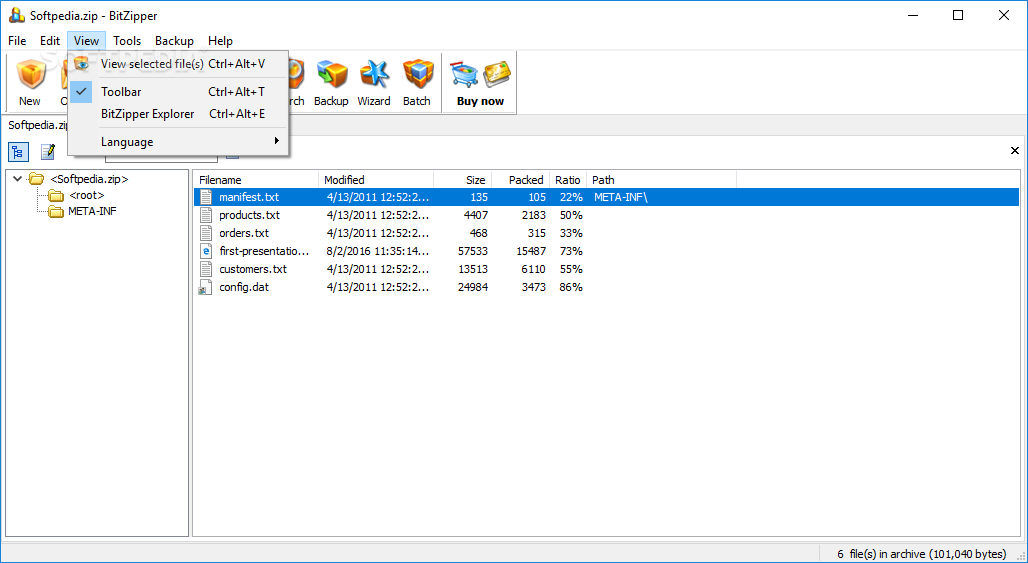
Task: Click the 8/2/2016 modified date
Action: pos(378,251)
